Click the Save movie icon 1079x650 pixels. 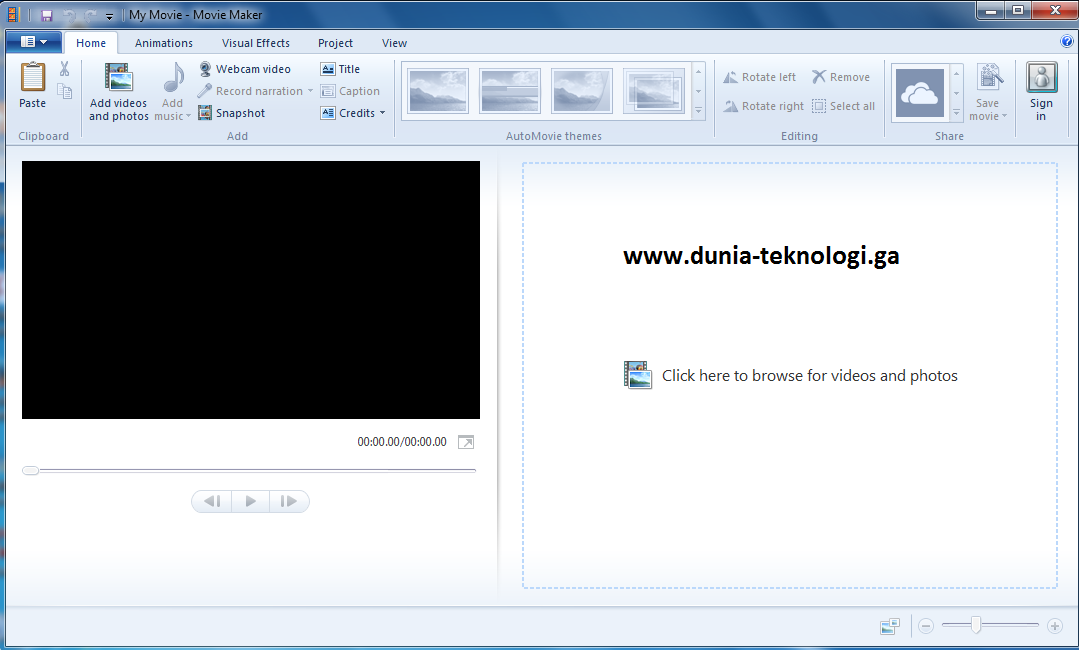[990, 77]
